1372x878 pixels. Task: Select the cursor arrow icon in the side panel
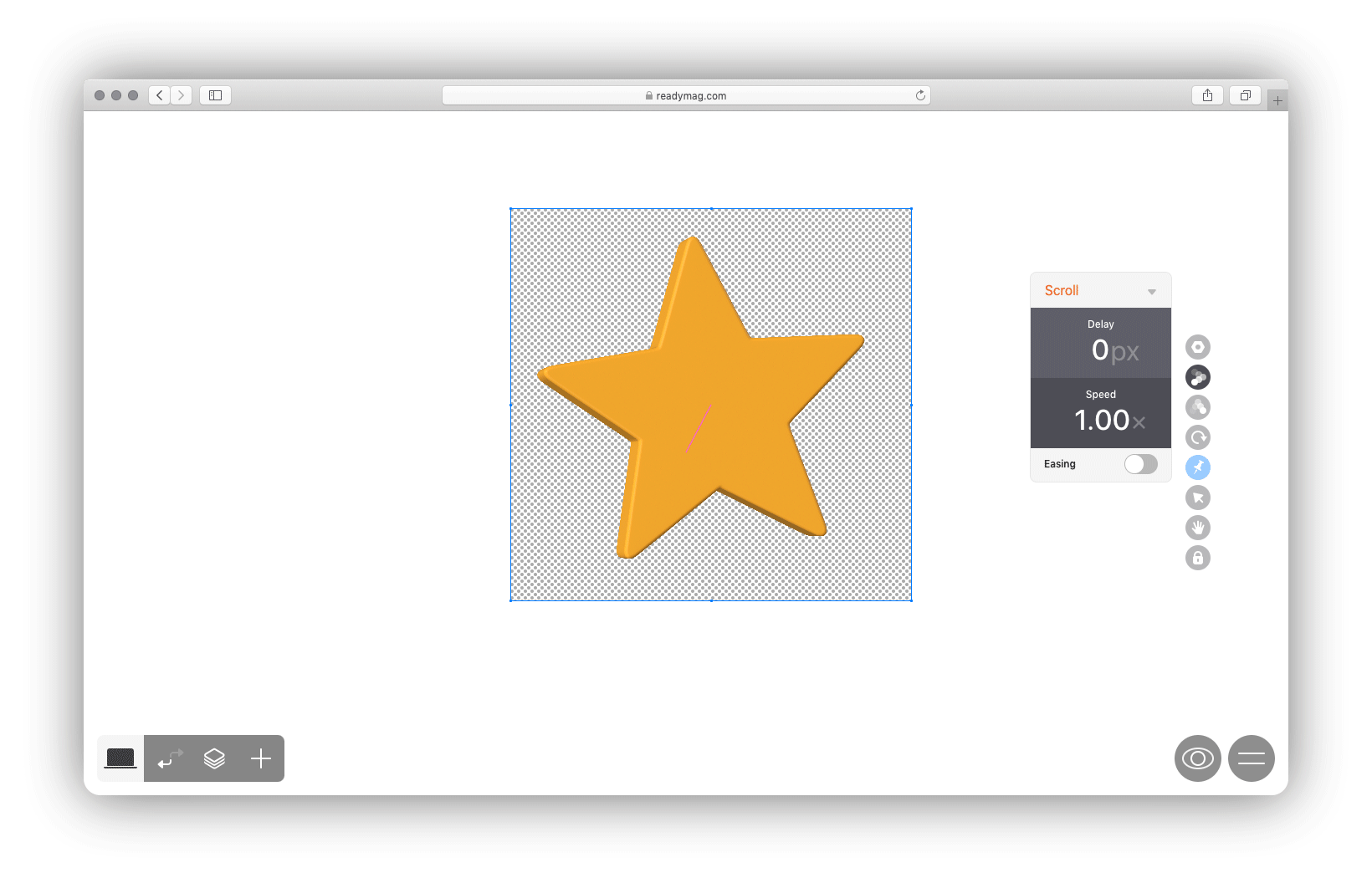tap(1198, 498)
